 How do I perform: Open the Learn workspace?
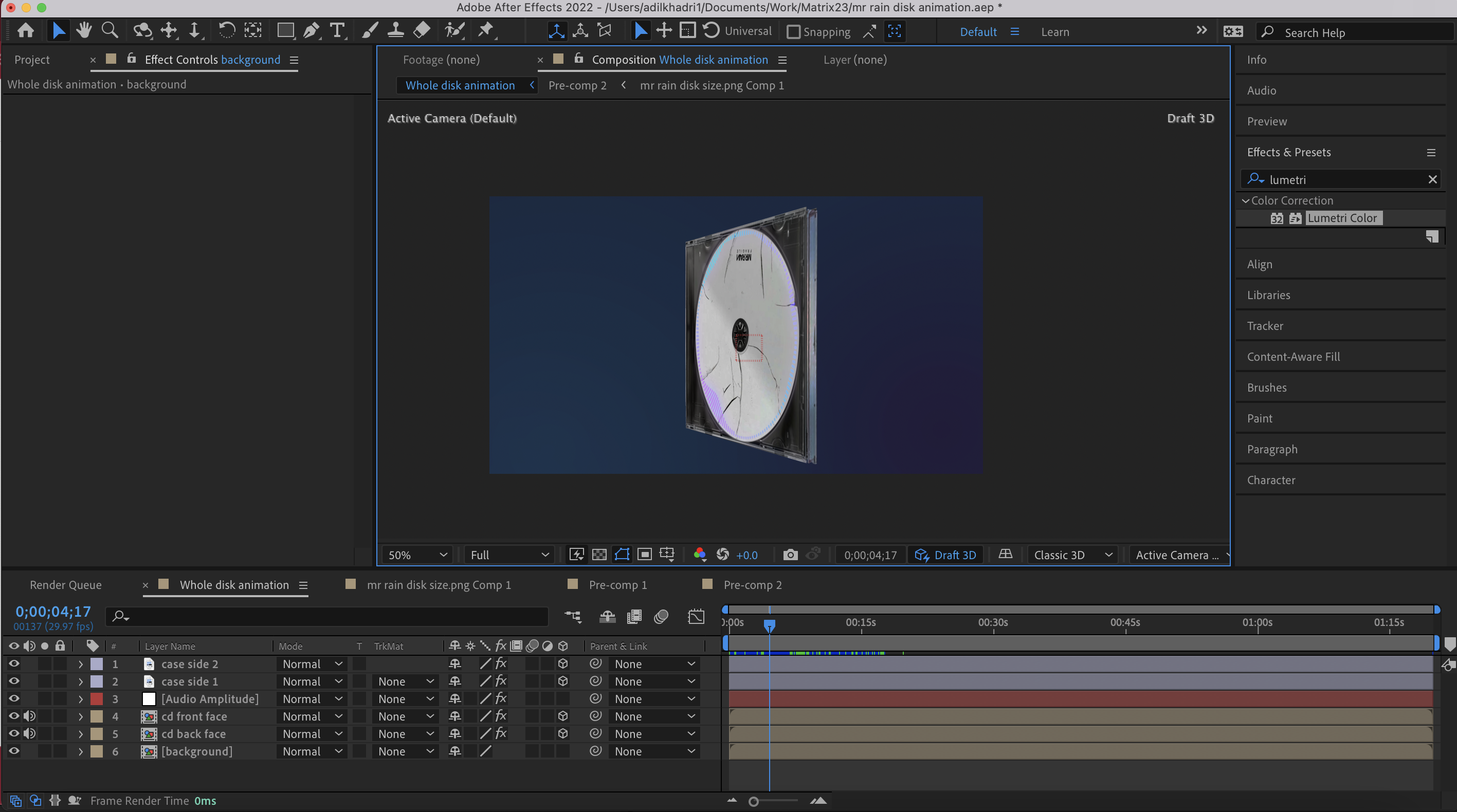coord(1055,32)
